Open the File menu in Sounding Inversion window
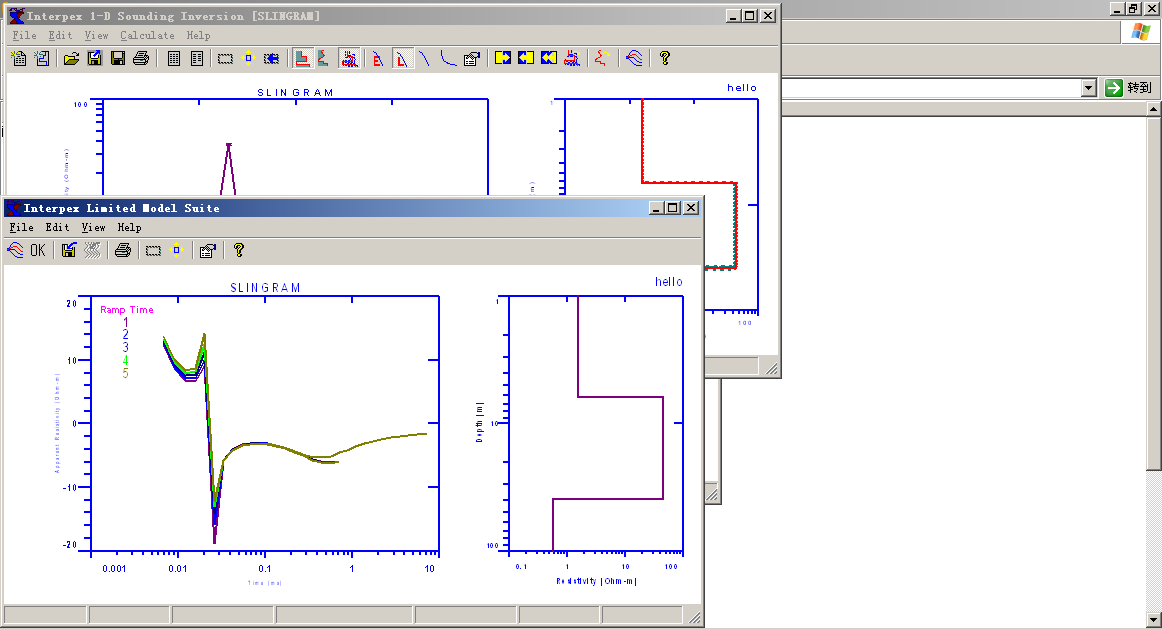Viewport: 1162px width, 629px height. 24,36
